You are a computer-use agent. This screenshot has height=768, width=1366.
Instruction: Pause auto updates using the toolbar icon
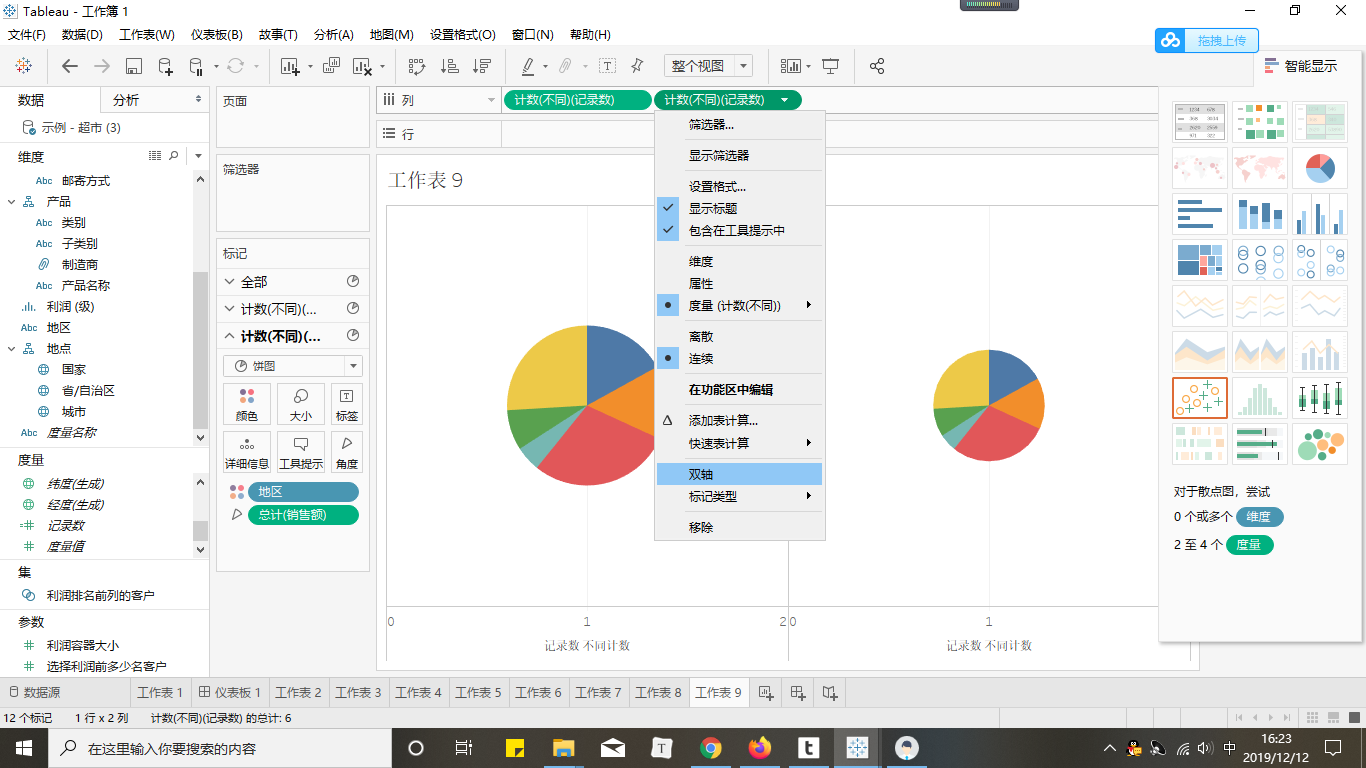click(x=196, y=66)
